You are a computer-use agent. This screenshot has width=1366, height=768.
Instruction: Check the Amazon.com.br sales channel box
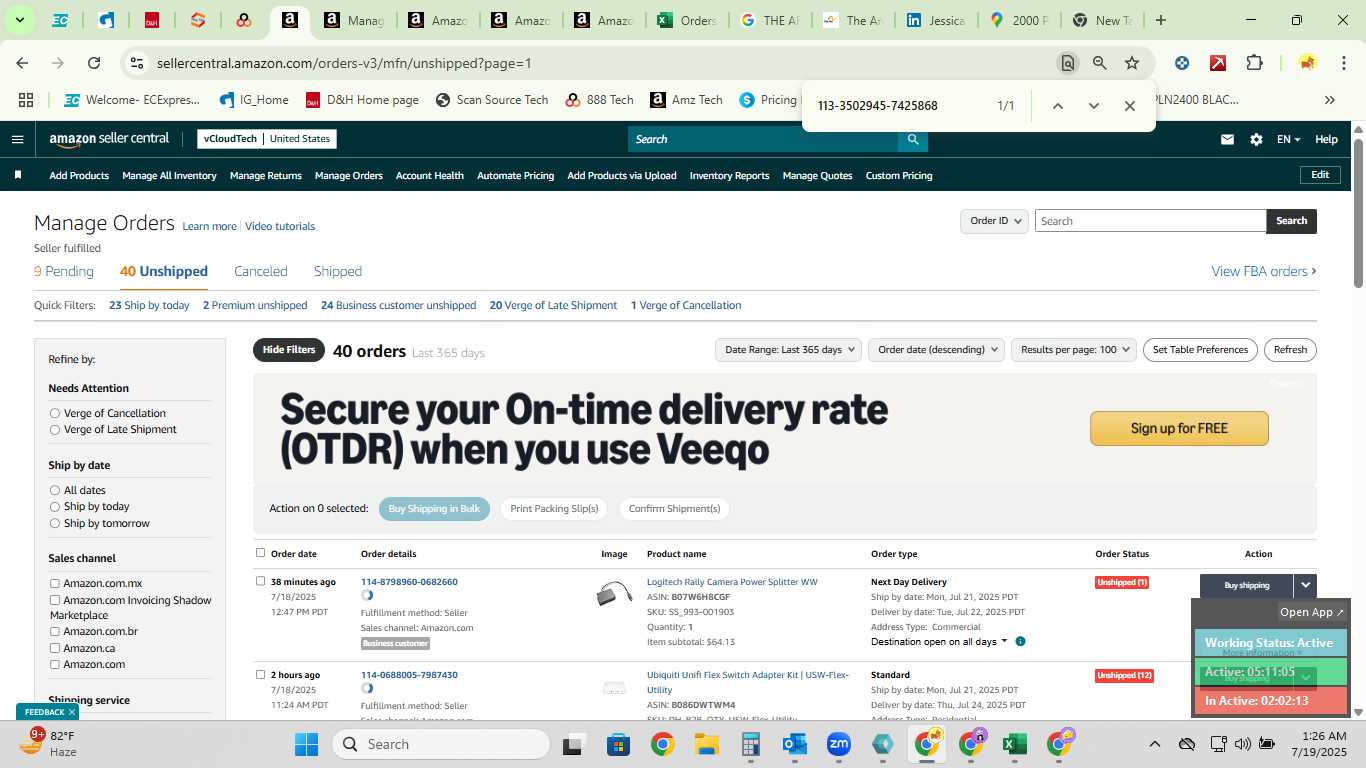point(55,631)
